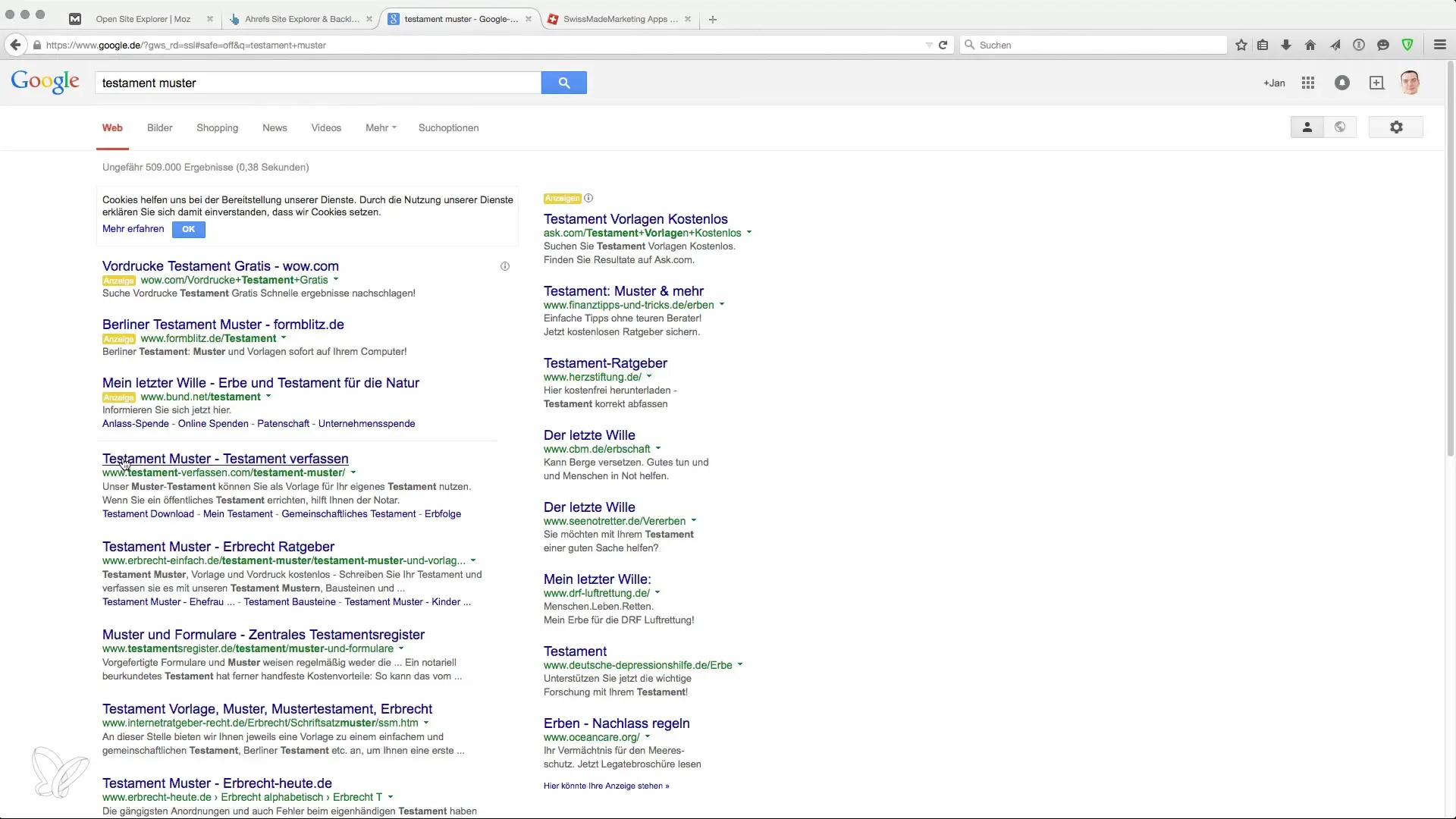Screen dimensions: 1456x819
Task: Open the Mehr erfahren cookie link
Action: tap(133, 229)
